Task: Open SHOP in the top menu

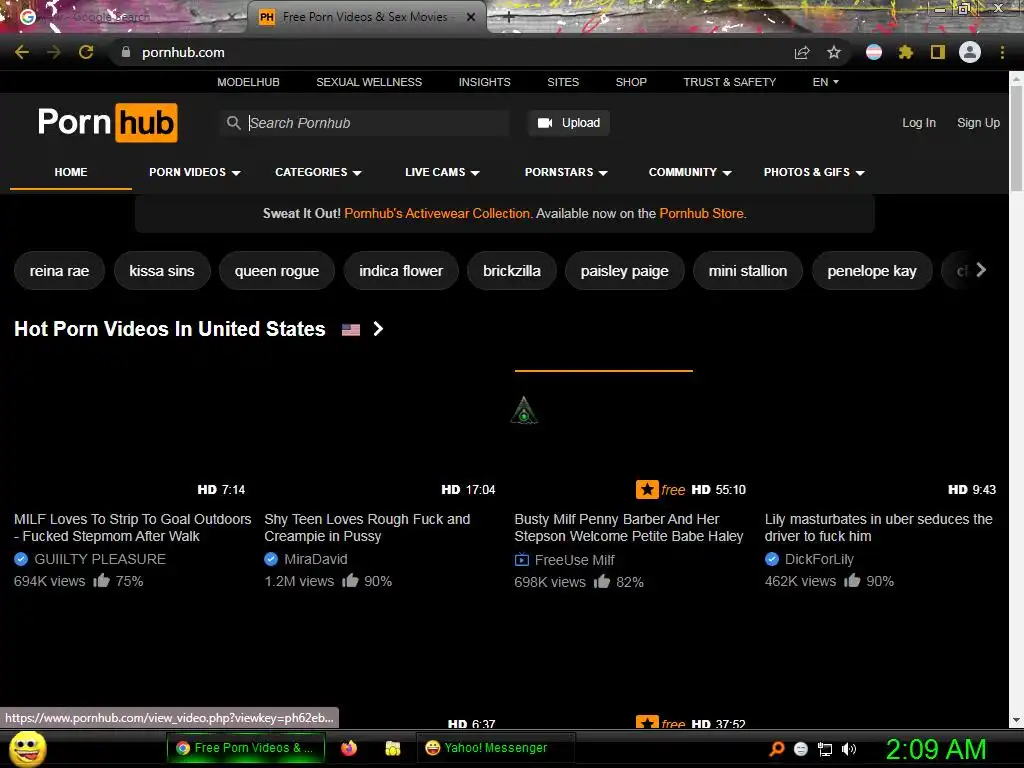Action: (631, 82)
